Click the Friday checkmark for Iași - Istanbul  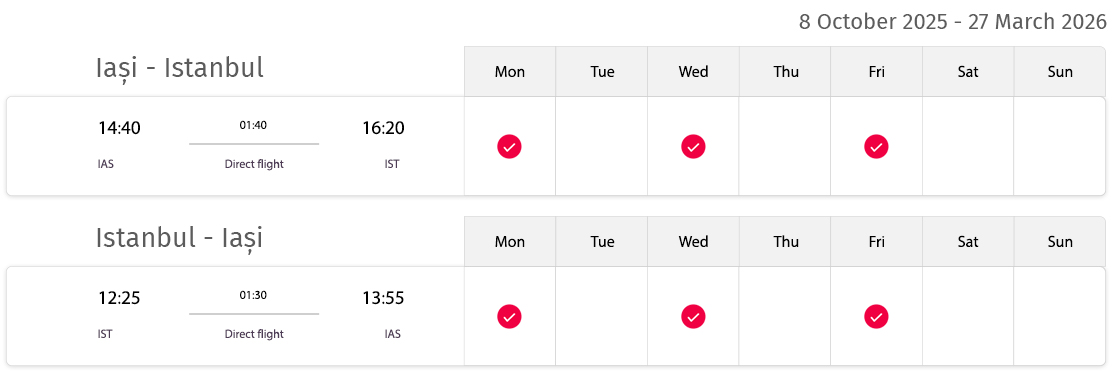tap(876, 147)
